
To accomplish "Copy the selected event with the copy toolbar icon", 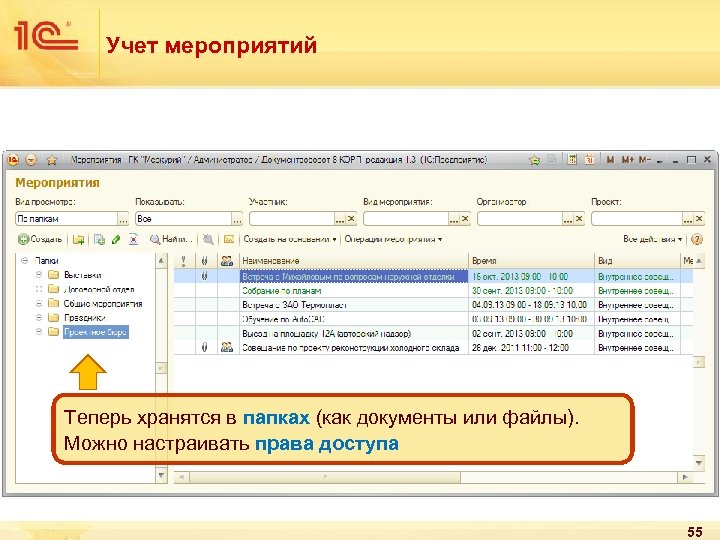I will point(99,239).
